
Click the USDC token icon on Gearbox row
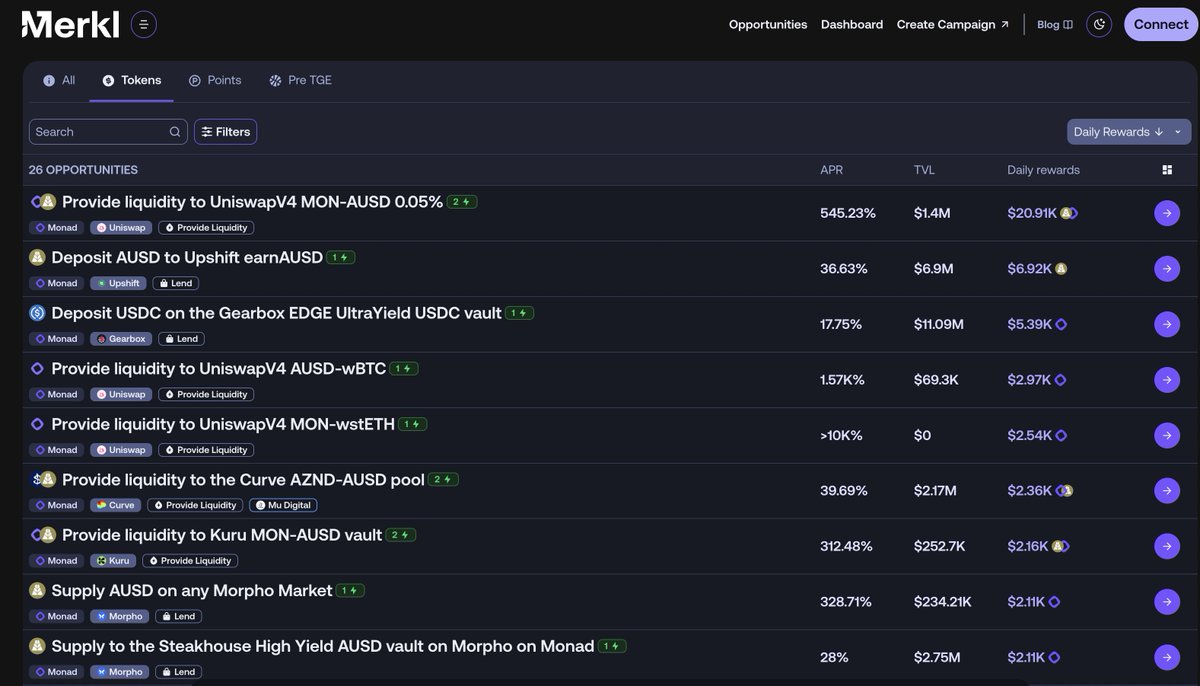tap(38, 313)
